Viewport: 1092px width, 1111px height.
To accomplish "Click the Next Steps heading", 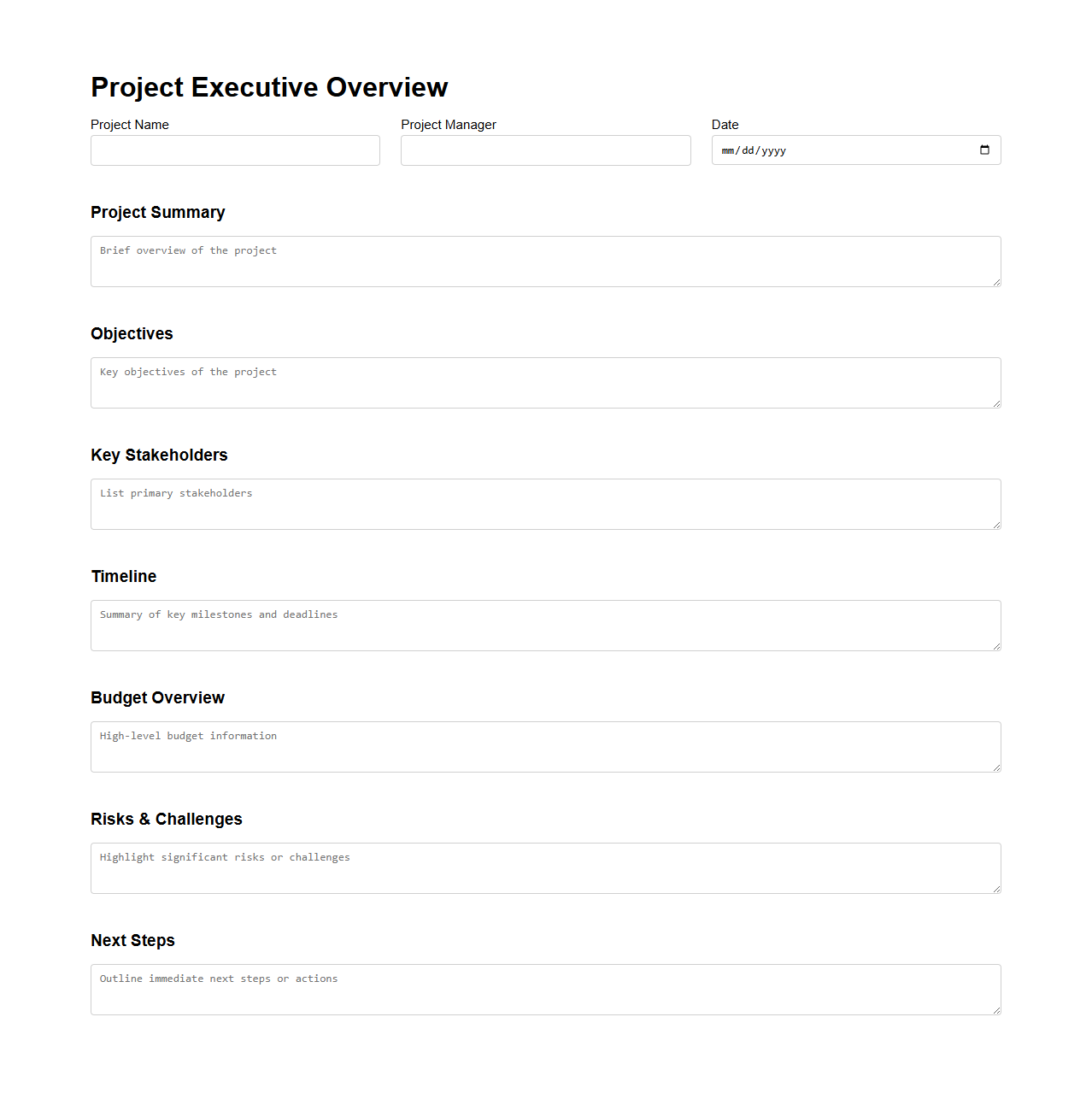I will pos(132,940).
